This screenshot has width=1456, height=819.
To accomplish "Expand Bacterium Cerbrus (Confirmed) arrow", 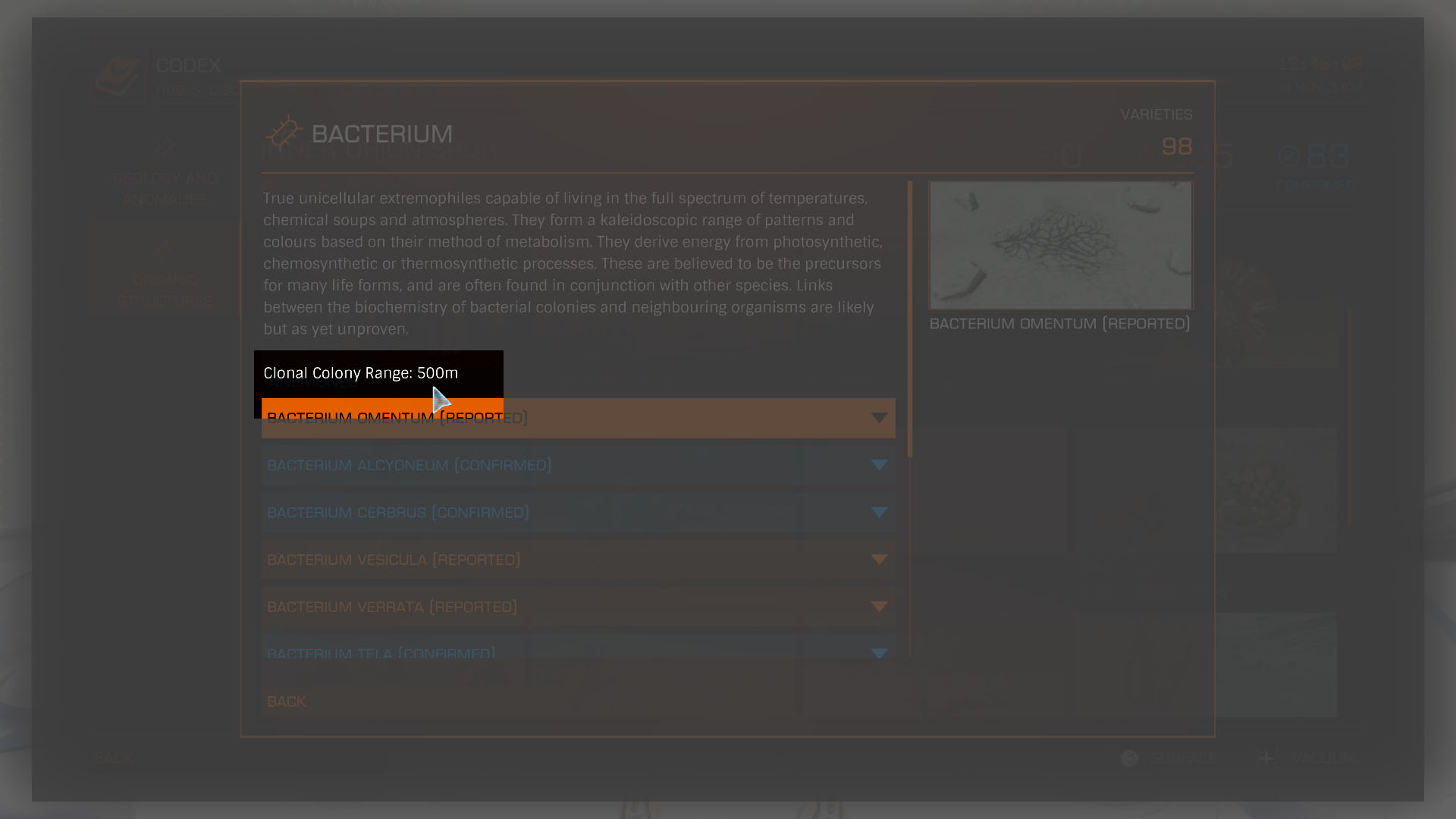I will (x=879, y=513).
